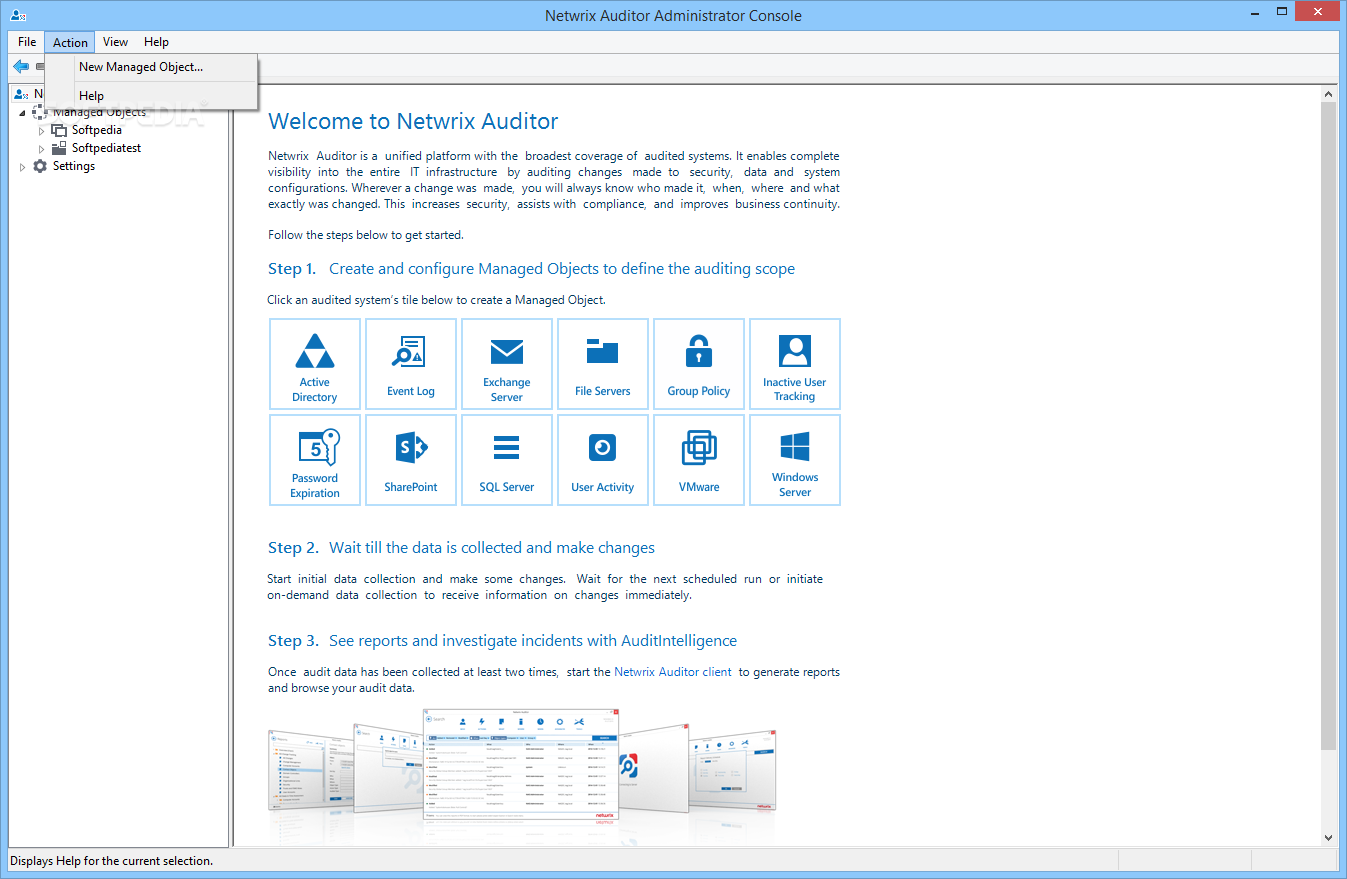1347x879 pixels.
Task: Click the application icon in title bar
Action: click(17, 16)
